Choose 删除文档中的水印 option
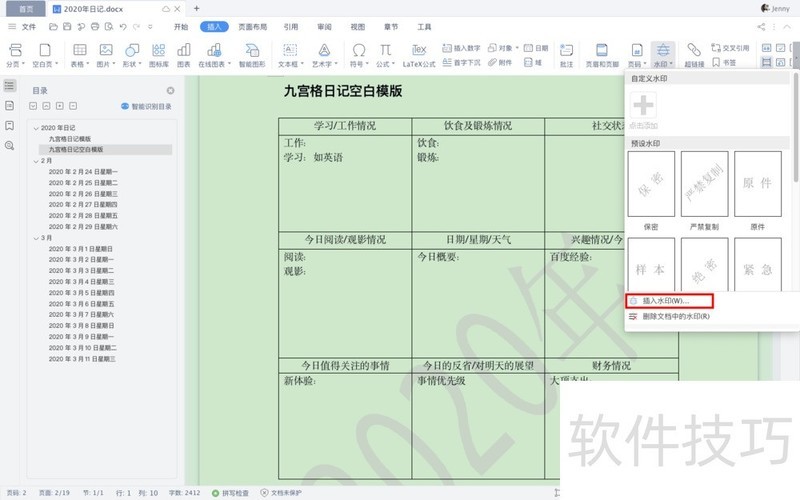800x500 pixels. click(x=675, y=316)
